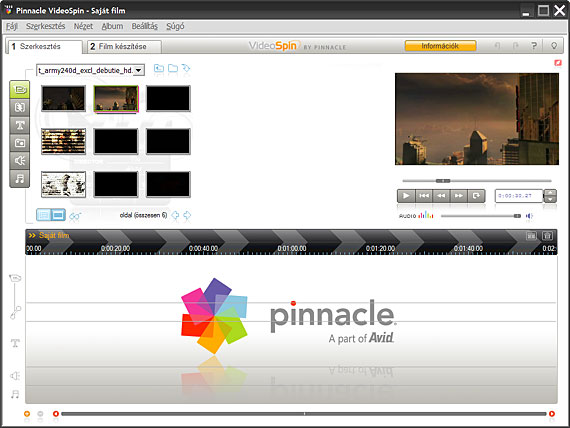Expand the t_army240d video file dropdown
The height and width of the screenshot is (428, 570).
(x=139, y=70)
